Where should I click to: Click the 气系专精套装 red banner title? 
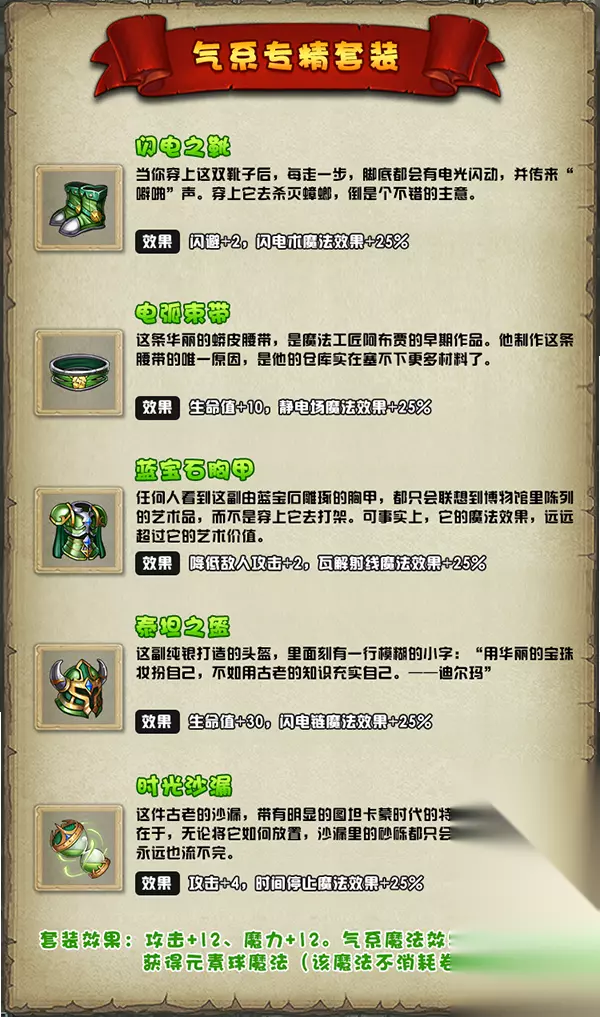tap(295, 56)
